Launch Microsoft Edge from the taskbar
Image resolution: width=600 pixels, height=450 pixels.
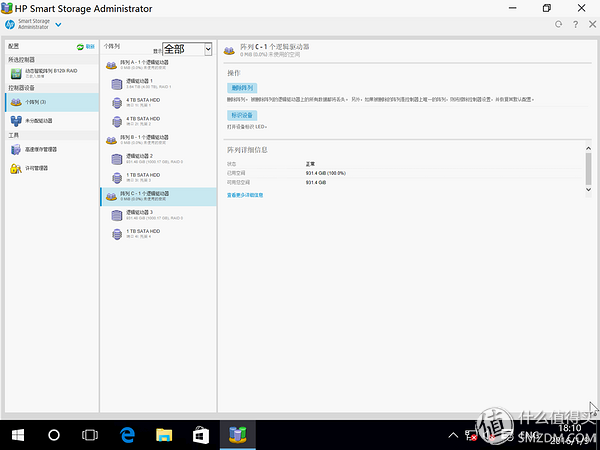pos(127,435)
